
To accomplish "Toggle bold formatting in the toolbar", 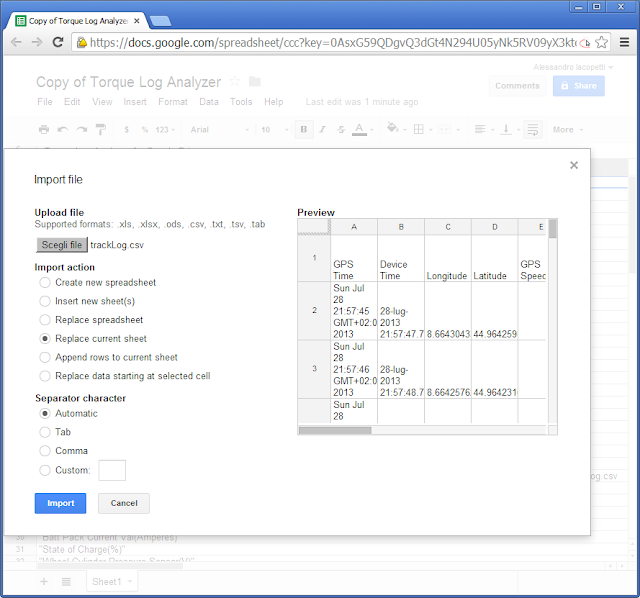I will point(304,129).
